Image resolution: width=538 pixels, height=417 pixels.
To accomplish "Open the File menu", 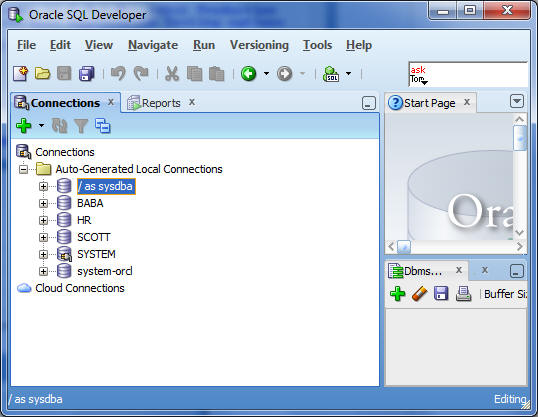I will pyautogui.click(x=26, y=45).
